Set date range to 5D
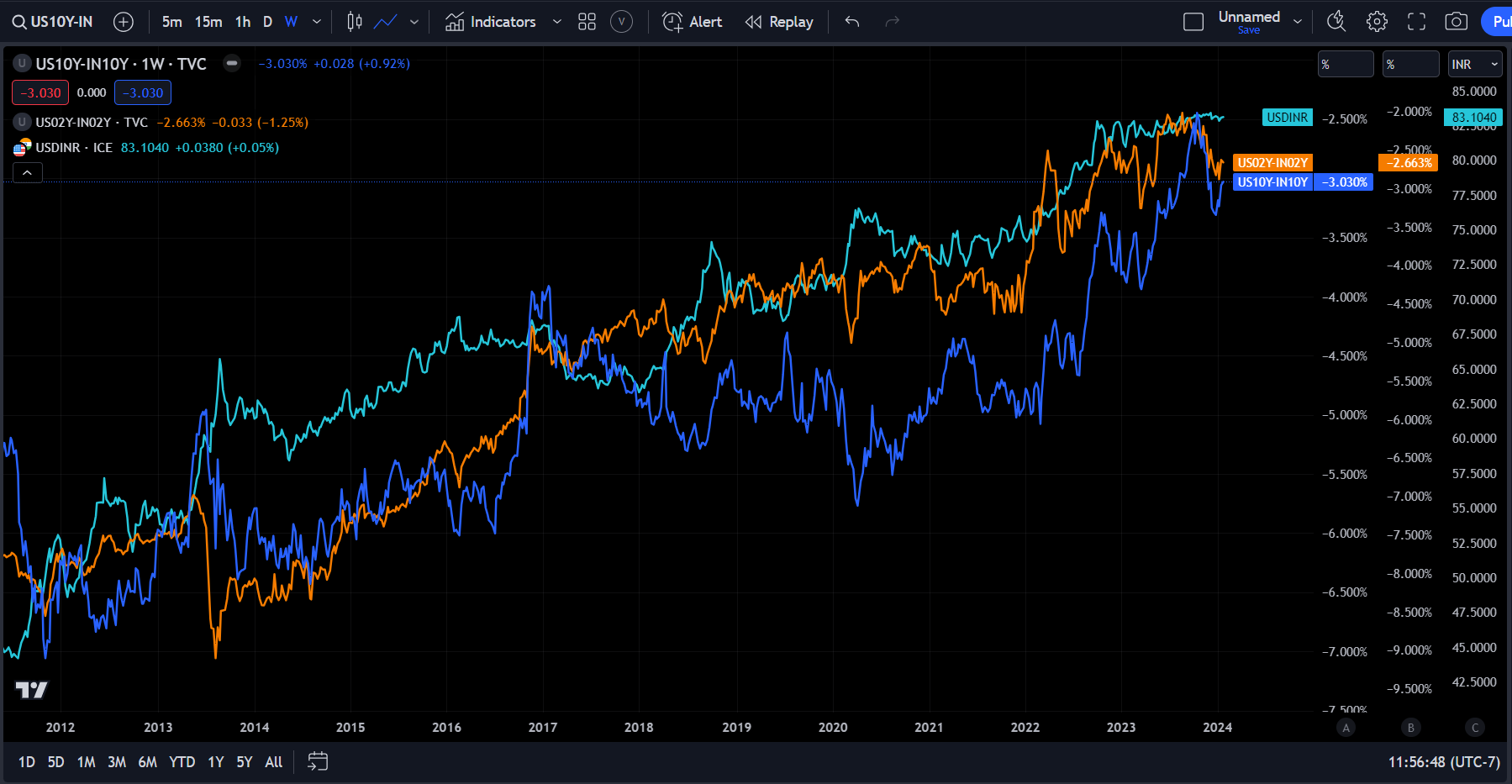 coord(55,762)
